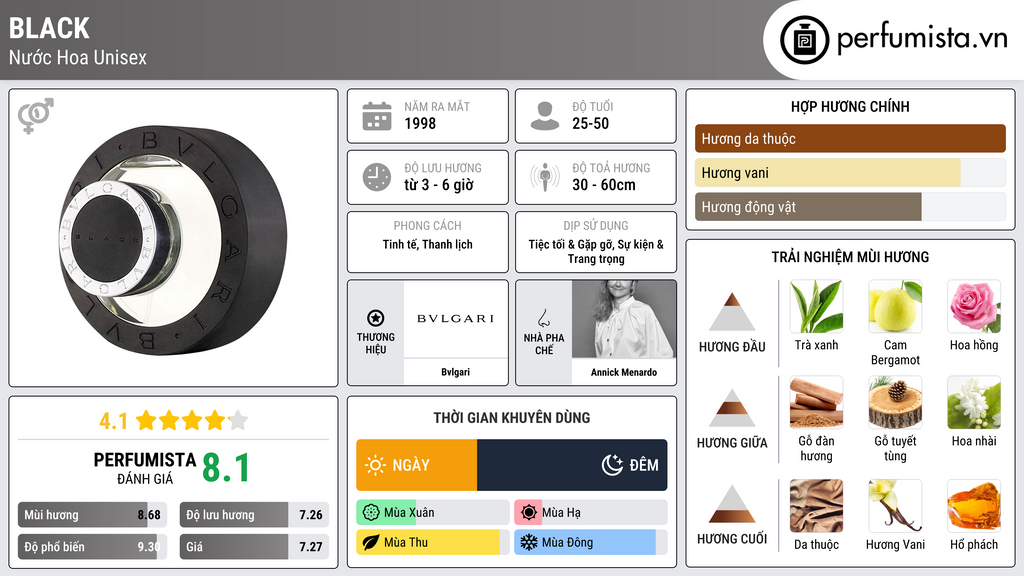The image size is (1024, 576).
Task: Click the unisex gender symbol icon
Action: point(35,116)
